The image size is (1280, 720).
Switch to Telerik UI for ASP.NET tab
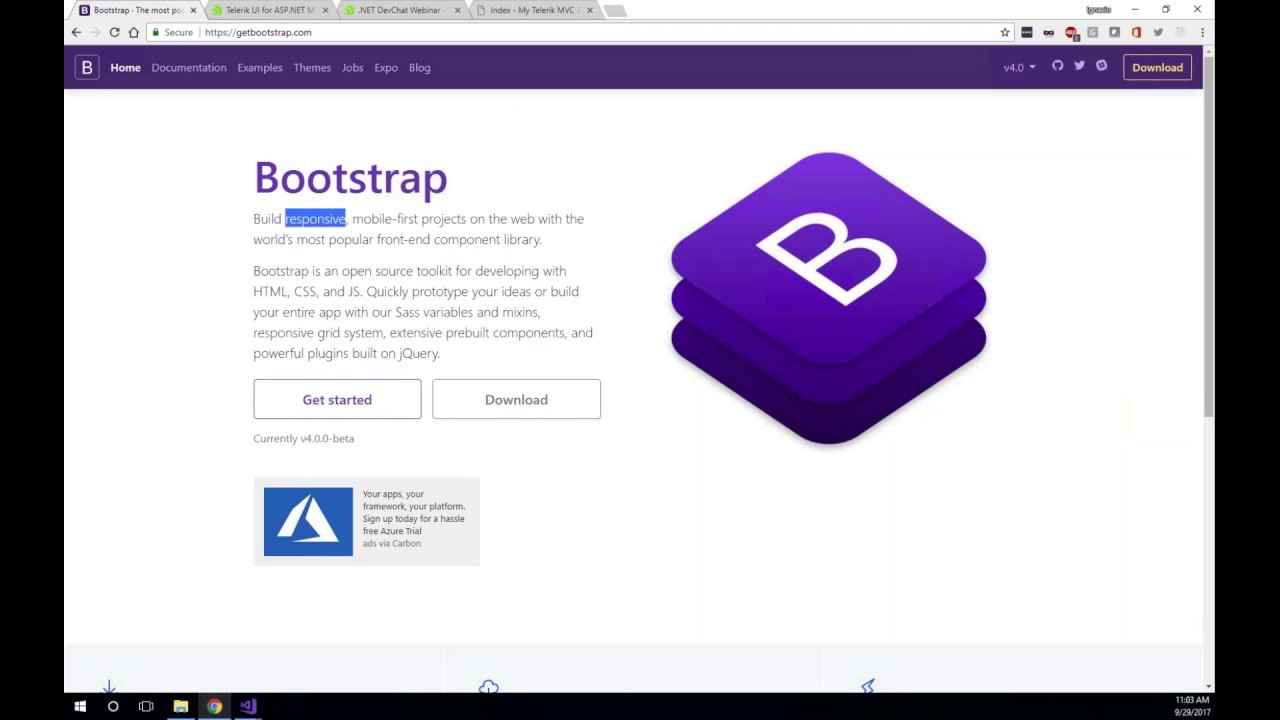click(270, 10)
